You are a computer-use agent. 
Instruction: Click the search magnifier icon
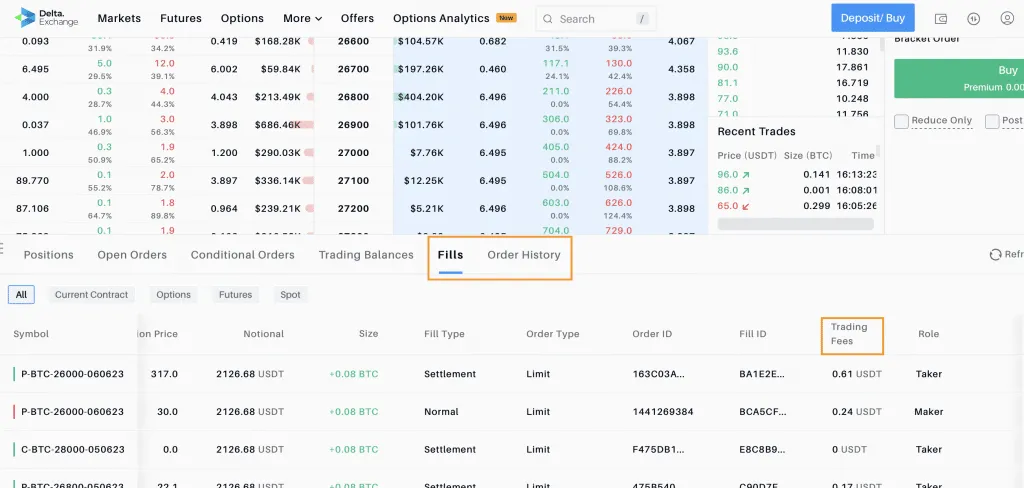click(x=547, y=19)
